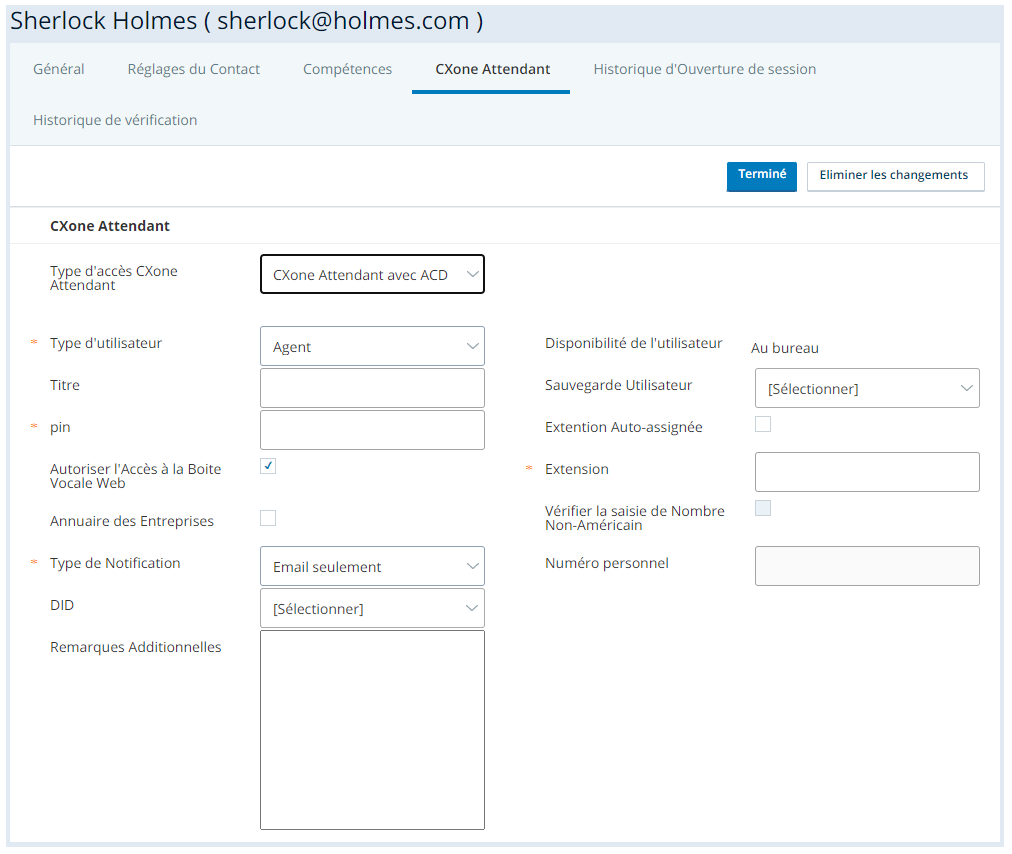
Task: Focus the Extension input field
Action: [x=867, y=472]
